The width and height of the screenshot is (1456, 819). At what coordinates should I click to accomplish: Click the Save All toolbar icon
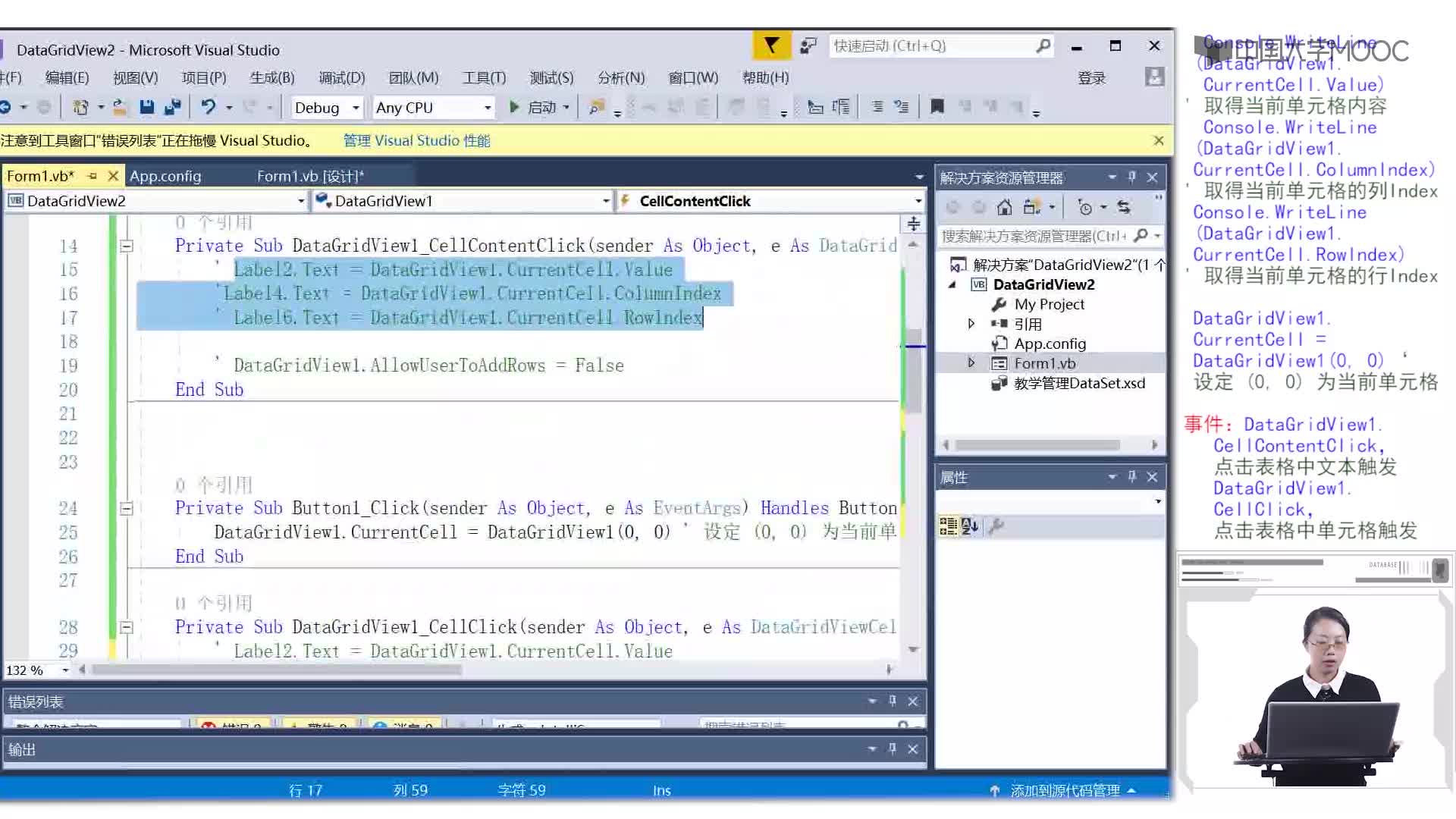[173, 107]
